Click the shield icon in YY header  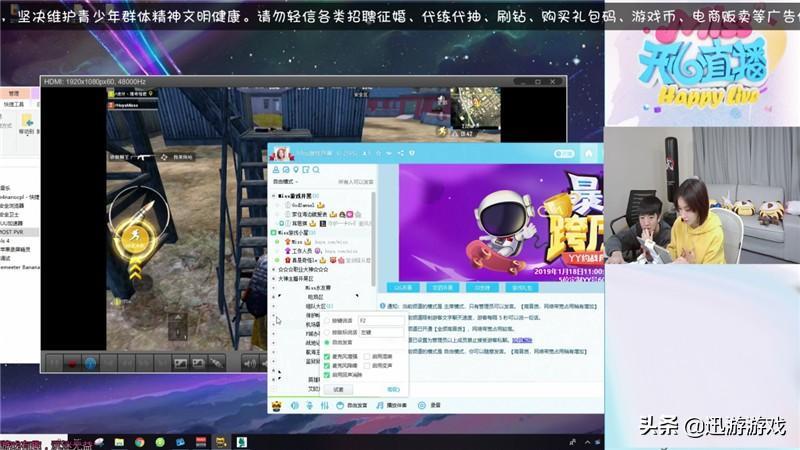[x=412, y=153]
